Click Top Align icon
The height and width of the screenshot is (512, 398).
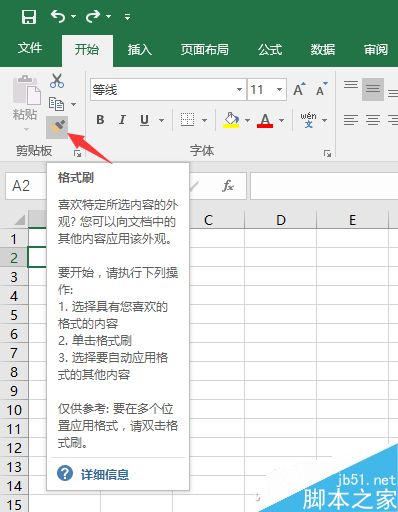pyautogui.click(x=351, y=85)
